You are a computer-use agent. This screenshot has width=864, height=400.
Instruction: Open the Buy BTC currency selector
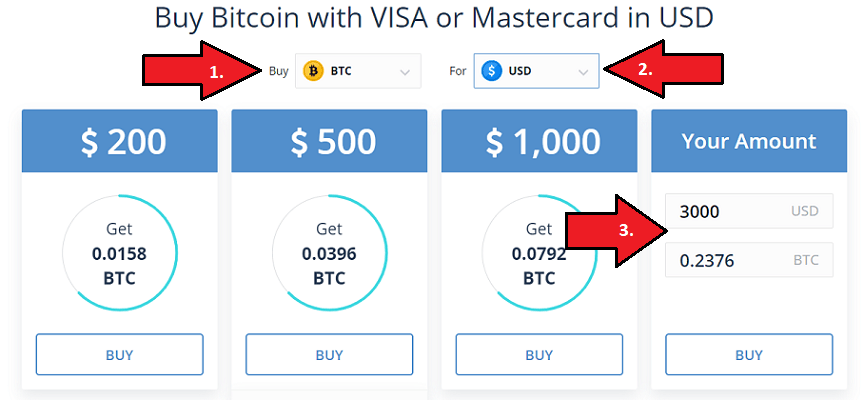coord(358,71)
